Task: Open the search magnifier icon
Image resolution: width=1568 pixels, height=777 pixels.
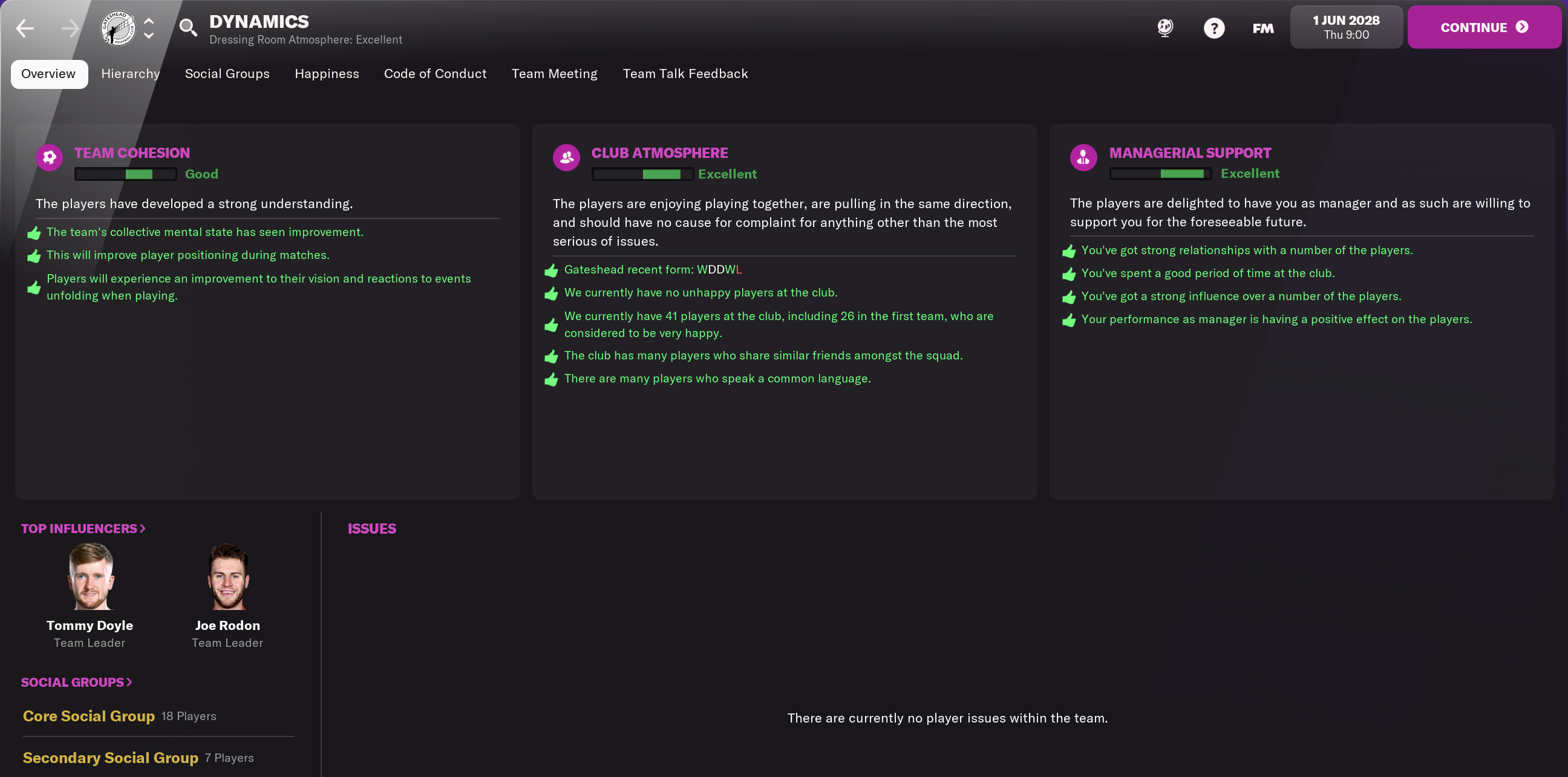Action: pyautogui.click(x=188, y=27)
